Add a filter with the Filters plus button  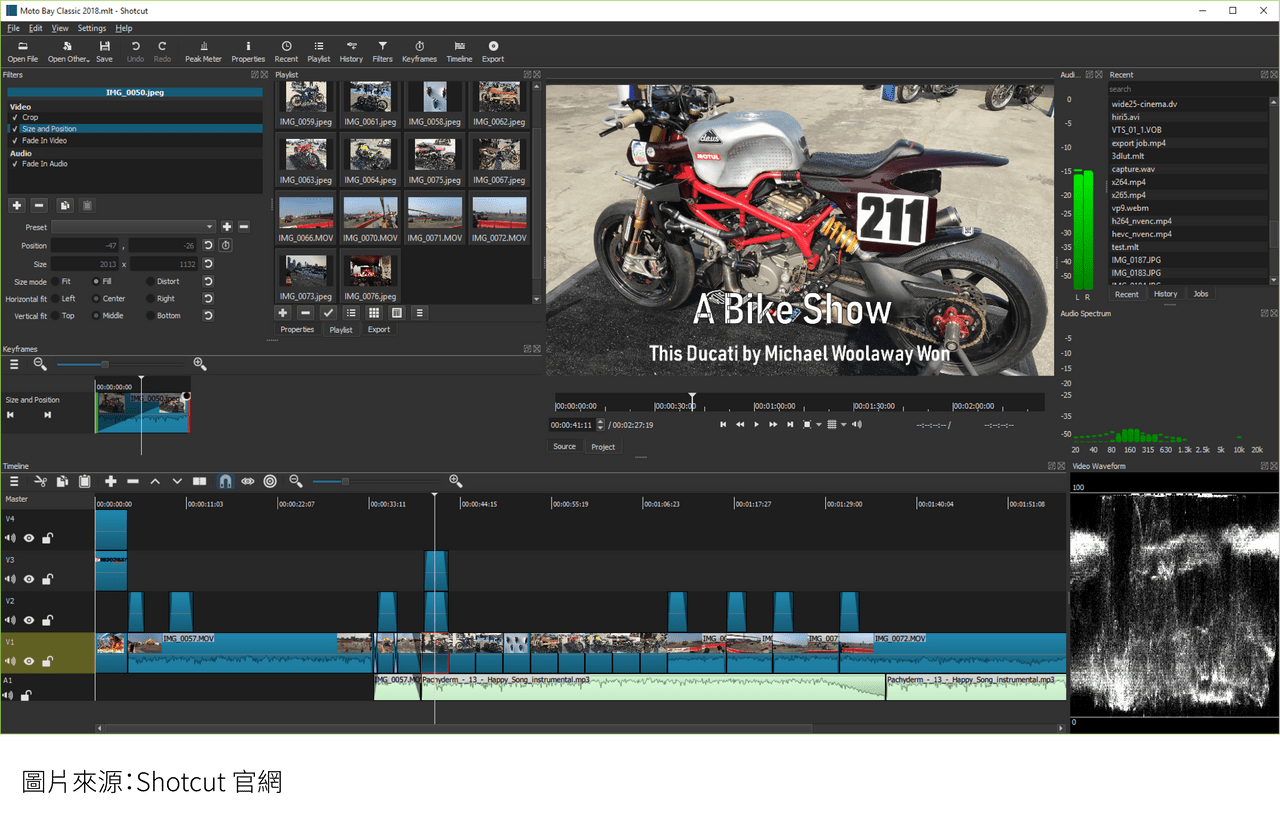[17, 205]
